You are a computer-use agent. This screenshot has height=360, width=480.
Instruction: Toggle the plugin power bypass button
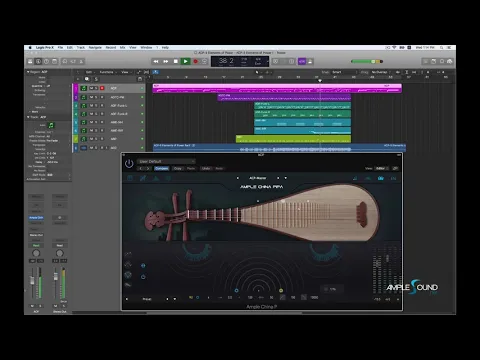tap(129, 164)
